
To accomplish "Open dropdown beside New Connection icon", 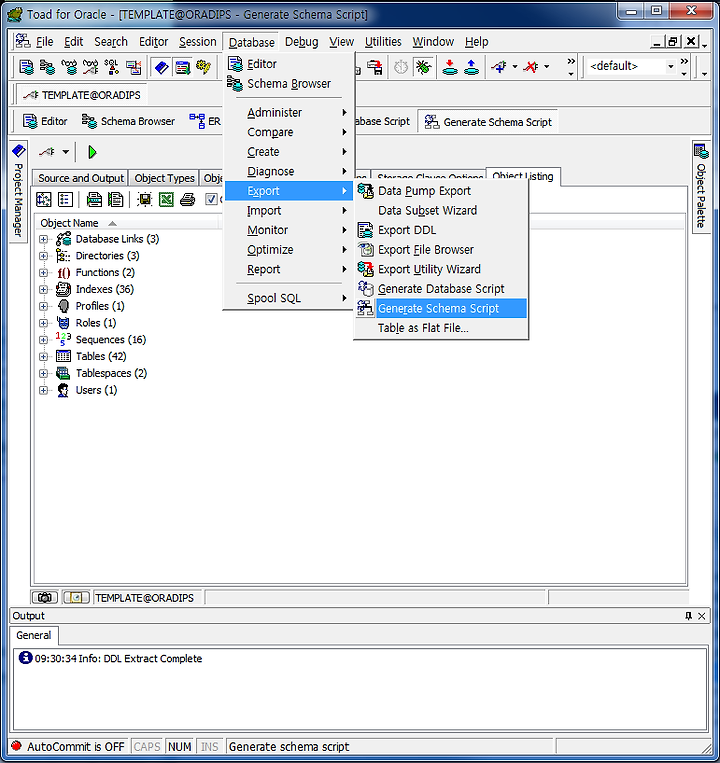I will pyautogui.click(x=515, y=67).
